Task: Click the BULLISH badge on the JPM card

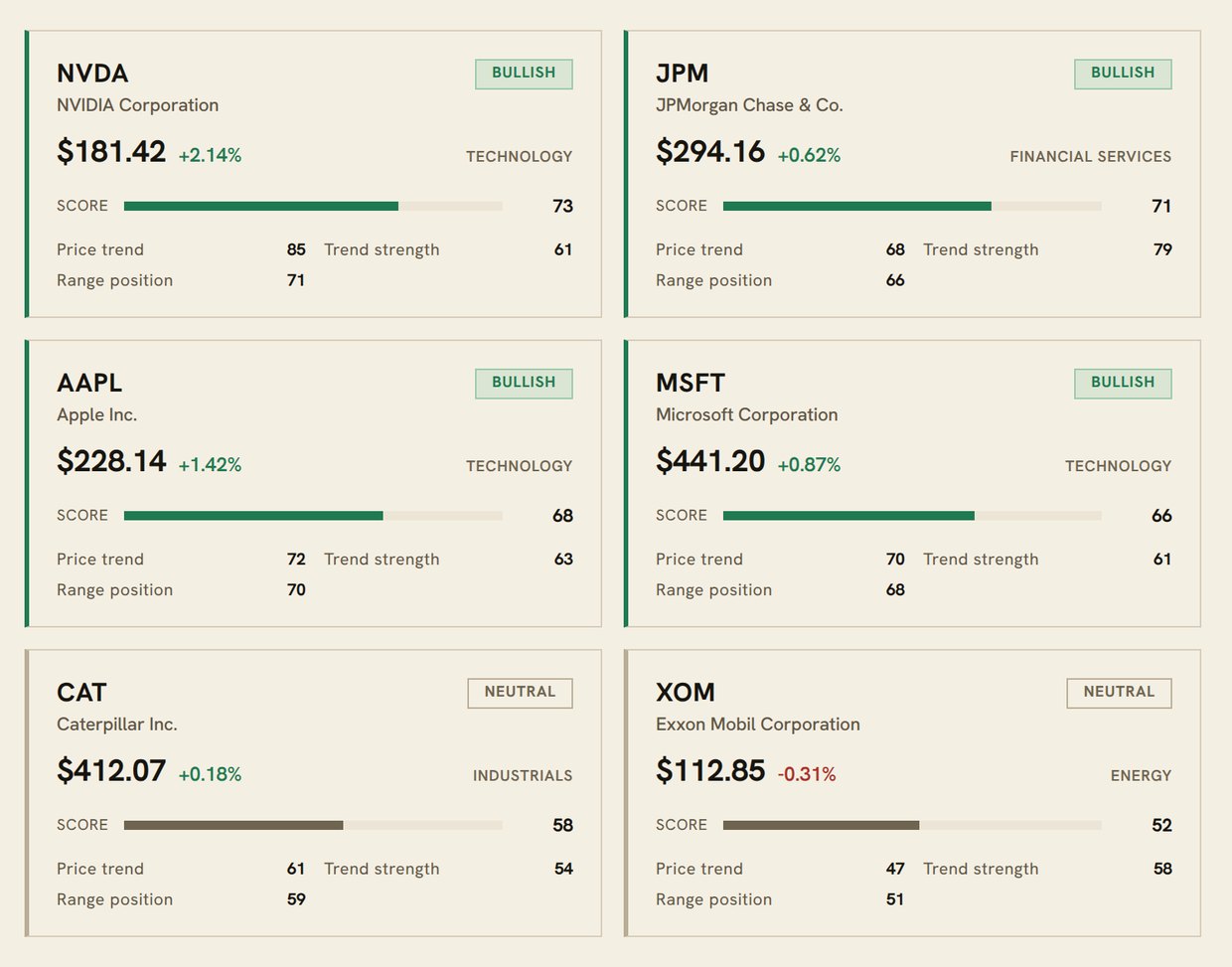Action: pos(1123,74)
